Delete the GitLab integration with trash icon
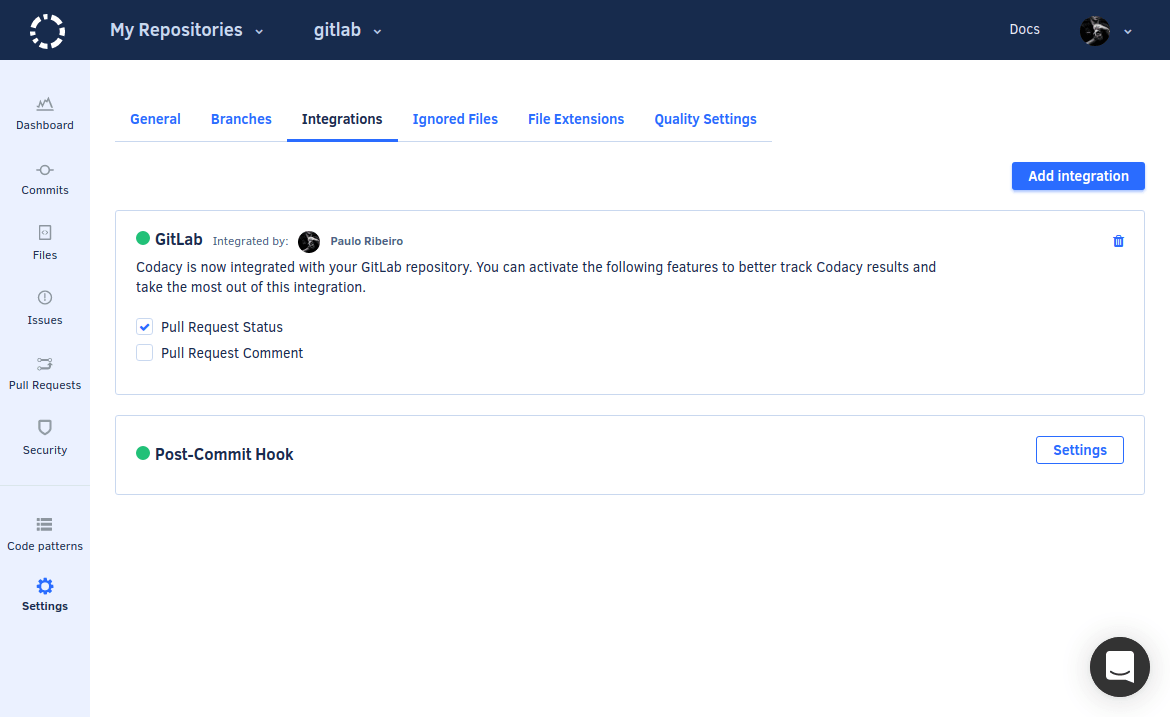This screenshot has width=1170, height=717. tap(1118, 241)
